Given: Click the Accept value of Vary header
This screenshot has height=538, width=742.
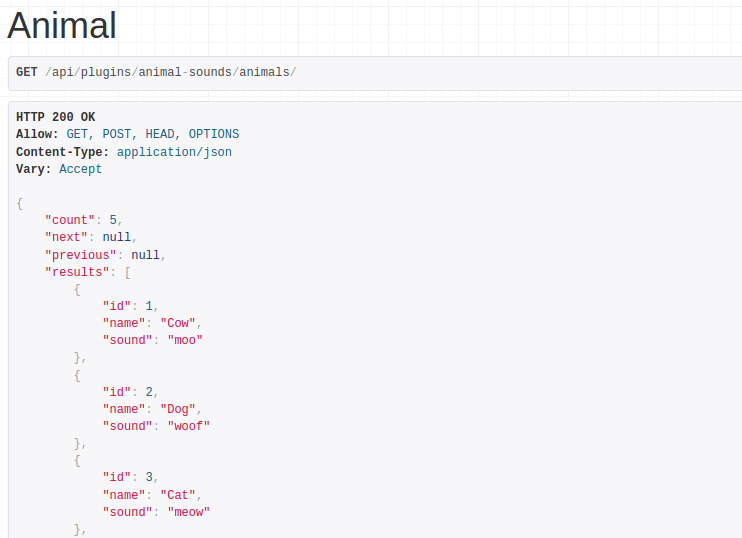Looking at the screenshot, I should (x=80, y=169).
